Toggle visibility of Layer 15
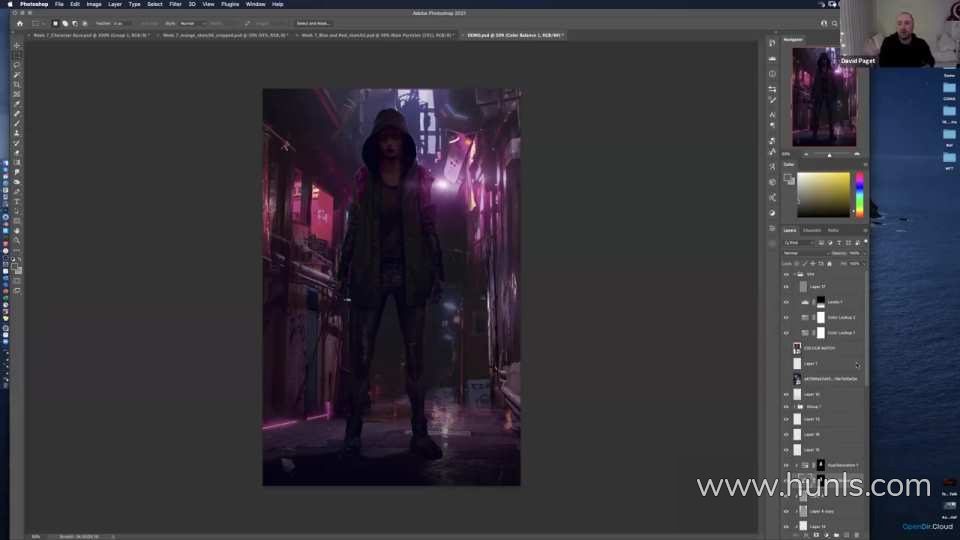This screenshot has height=540, width=960. tap(786, 450)
